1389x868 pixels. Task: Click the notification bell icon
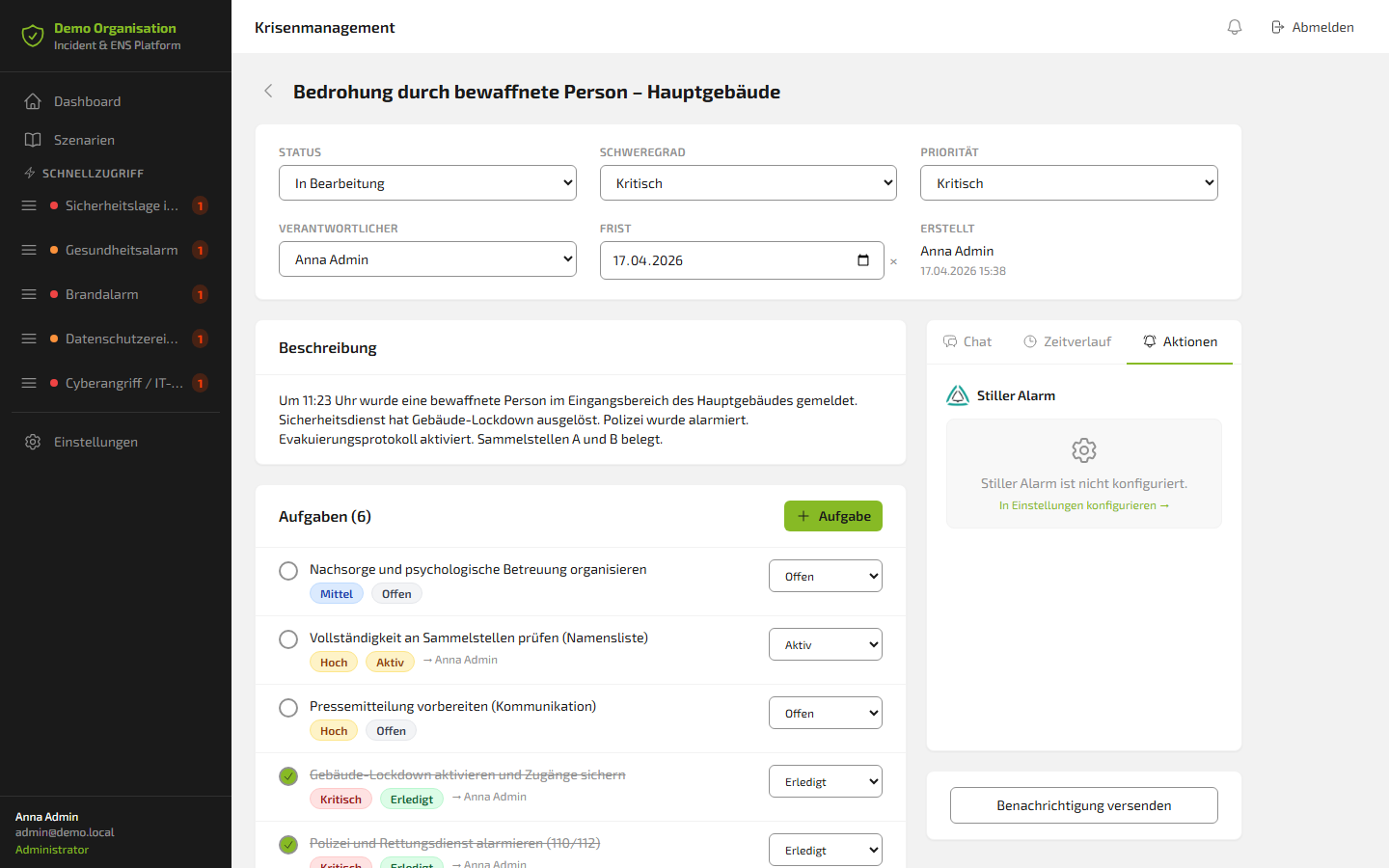[1235, 27]
